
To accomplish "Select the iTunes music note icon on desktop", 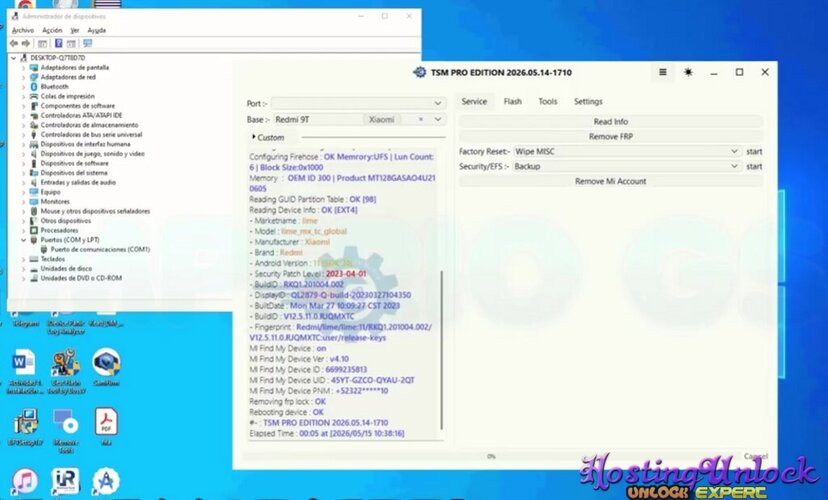I will 24,482.
